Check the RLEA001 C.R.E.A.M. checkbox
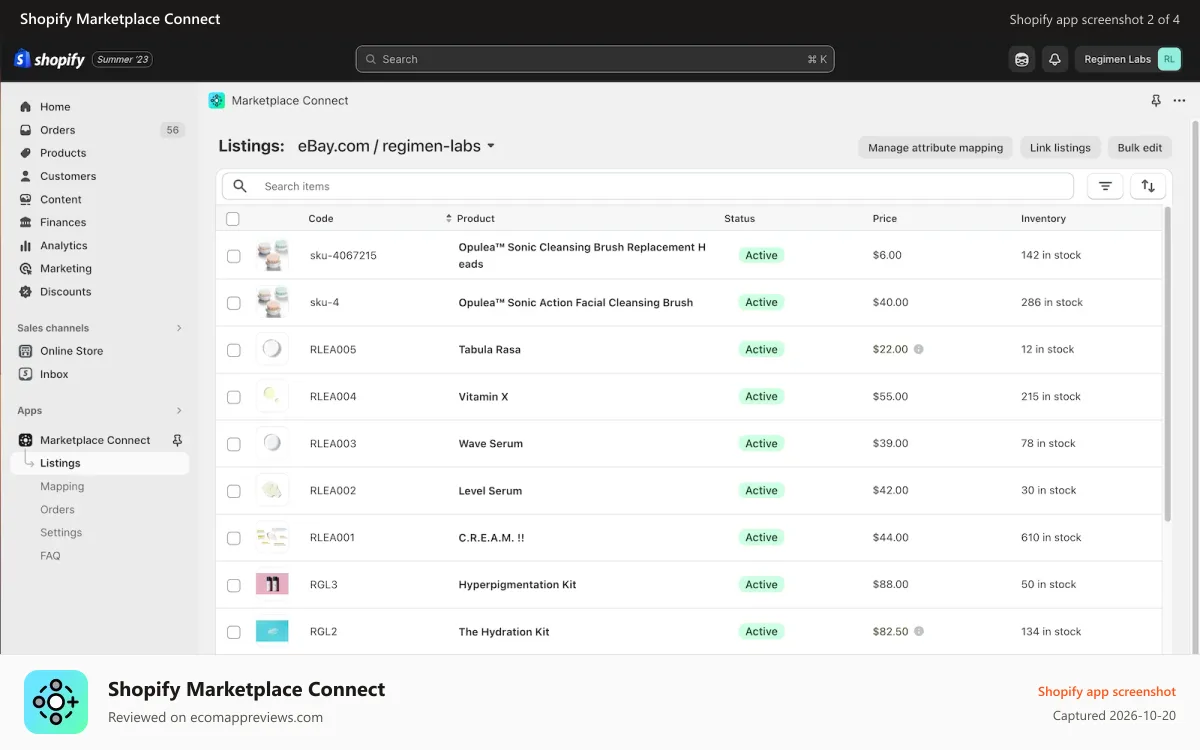Image resolution: width=1200 pixels, height=750 pixels. [233, 538]
